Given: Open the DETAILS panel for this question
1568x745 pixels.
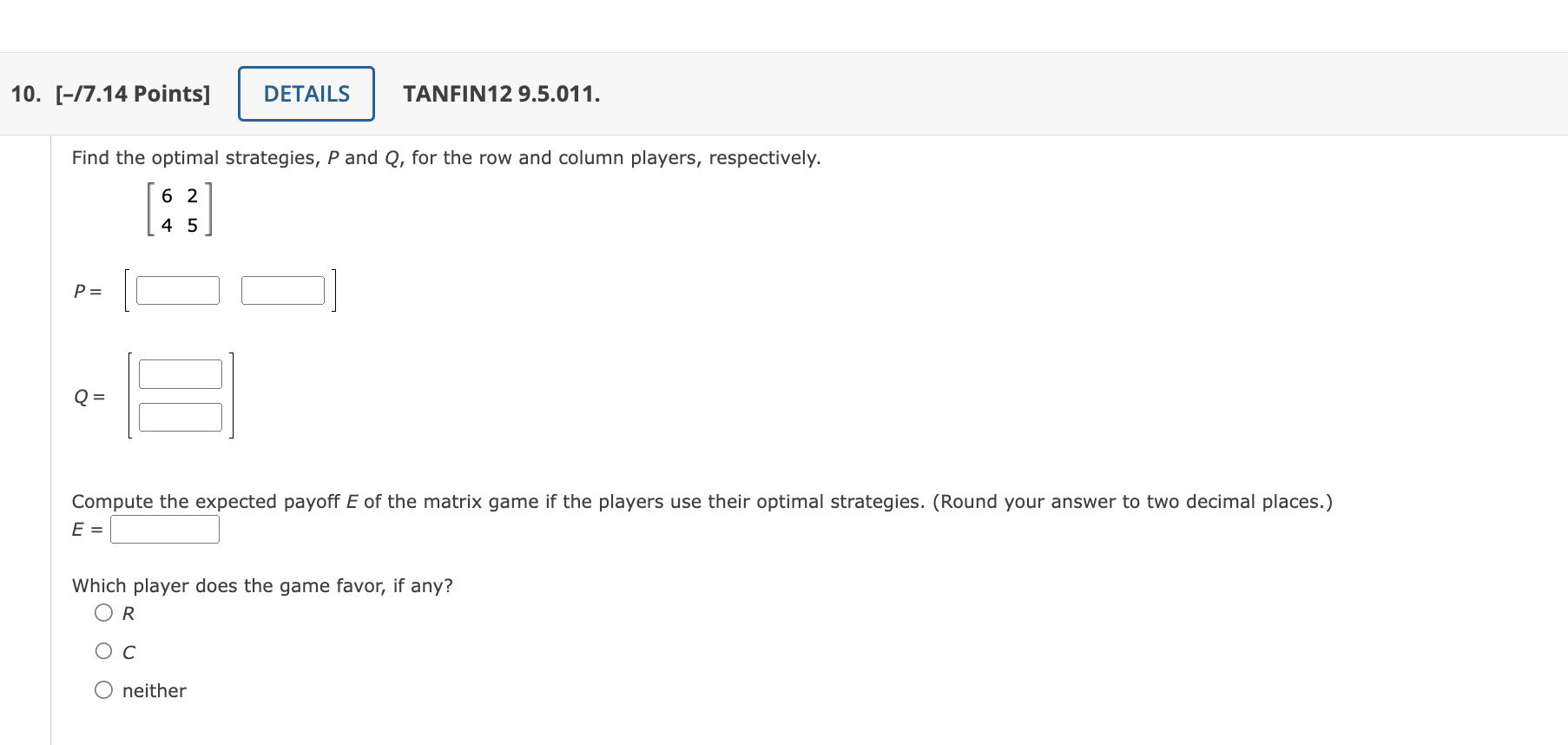Looking at the screenshot, I should (306, 93).
